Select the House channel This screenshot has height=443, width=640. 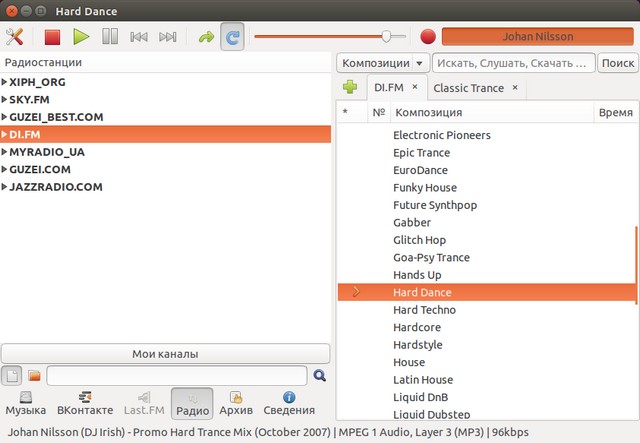point(487,362)
